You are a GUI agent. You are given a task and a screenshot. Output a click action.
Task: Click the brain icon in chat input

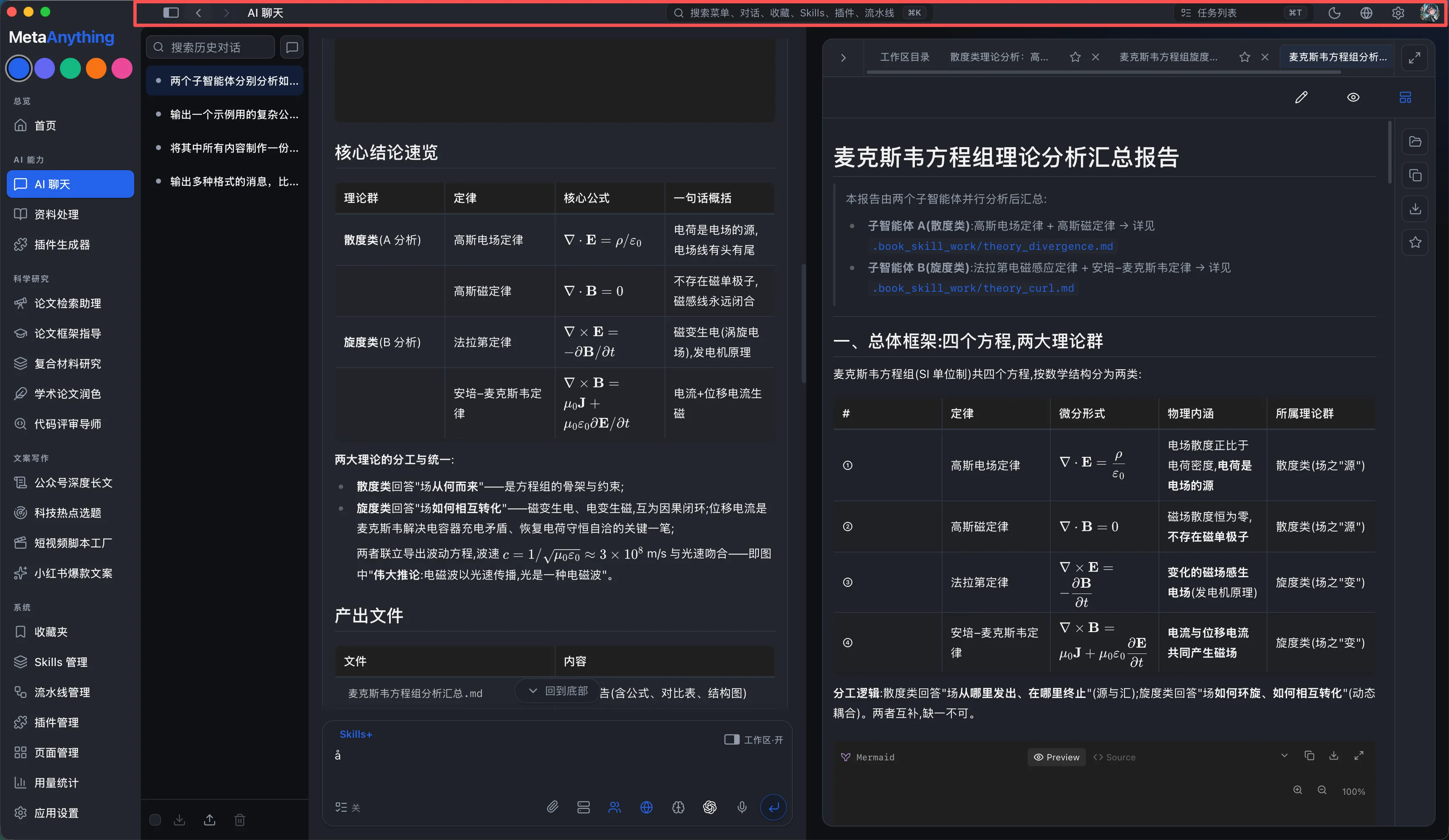click(678, 807)
